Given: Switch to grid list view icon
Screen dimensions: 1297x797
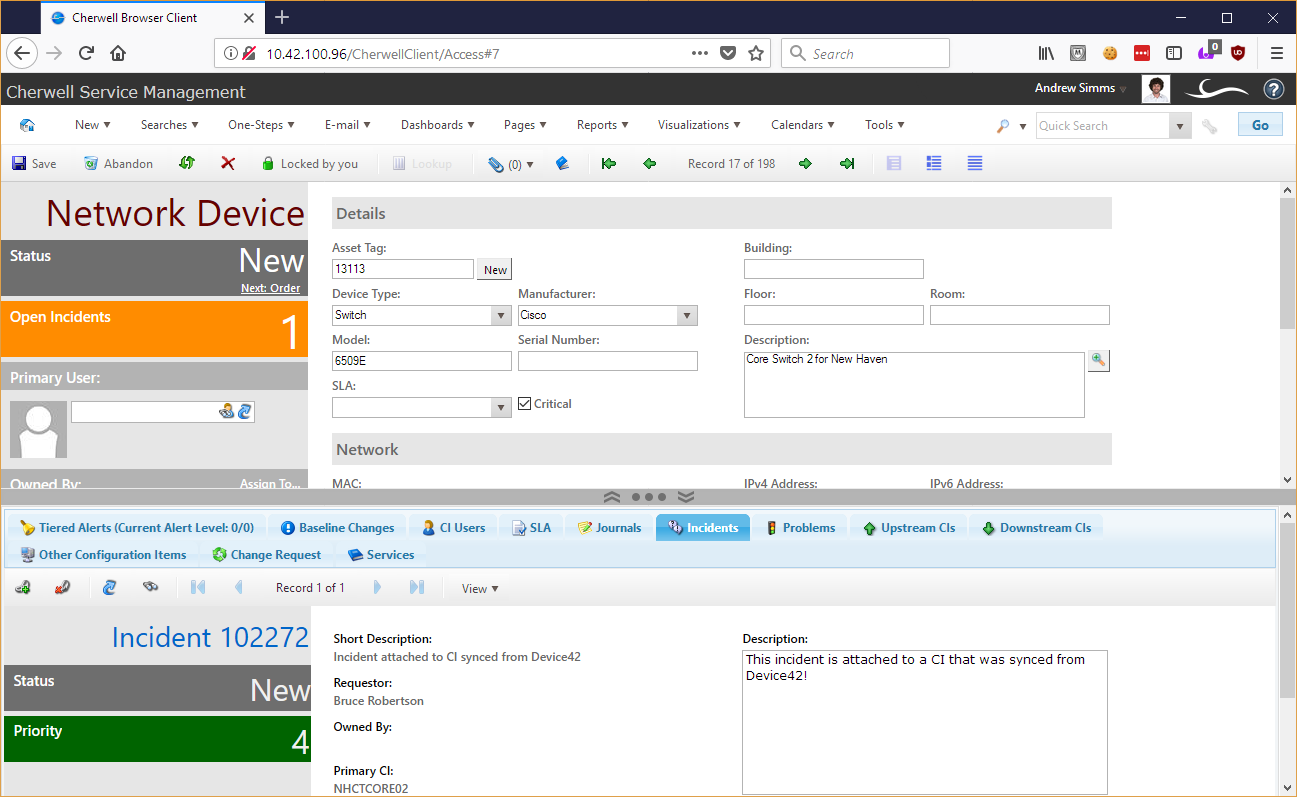Looking at the screenshot, I should pos(975,163).
